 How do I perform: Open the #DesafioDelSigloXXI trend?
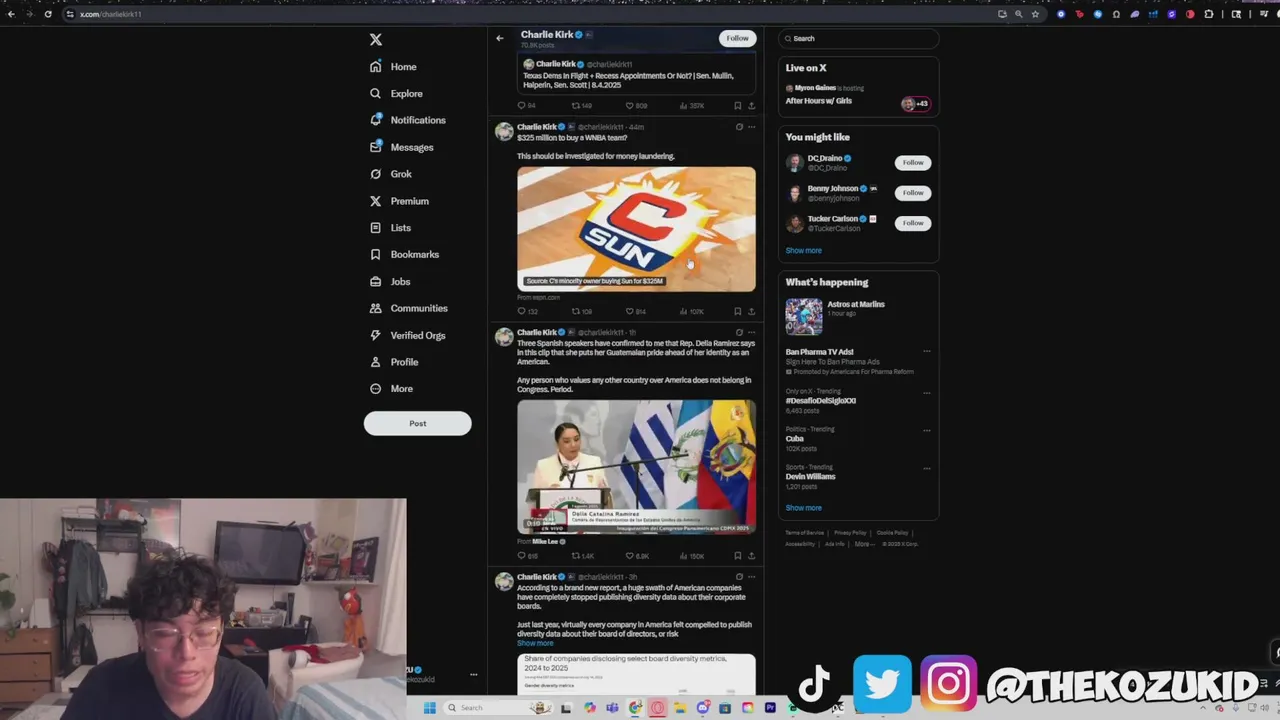[821, 401]
